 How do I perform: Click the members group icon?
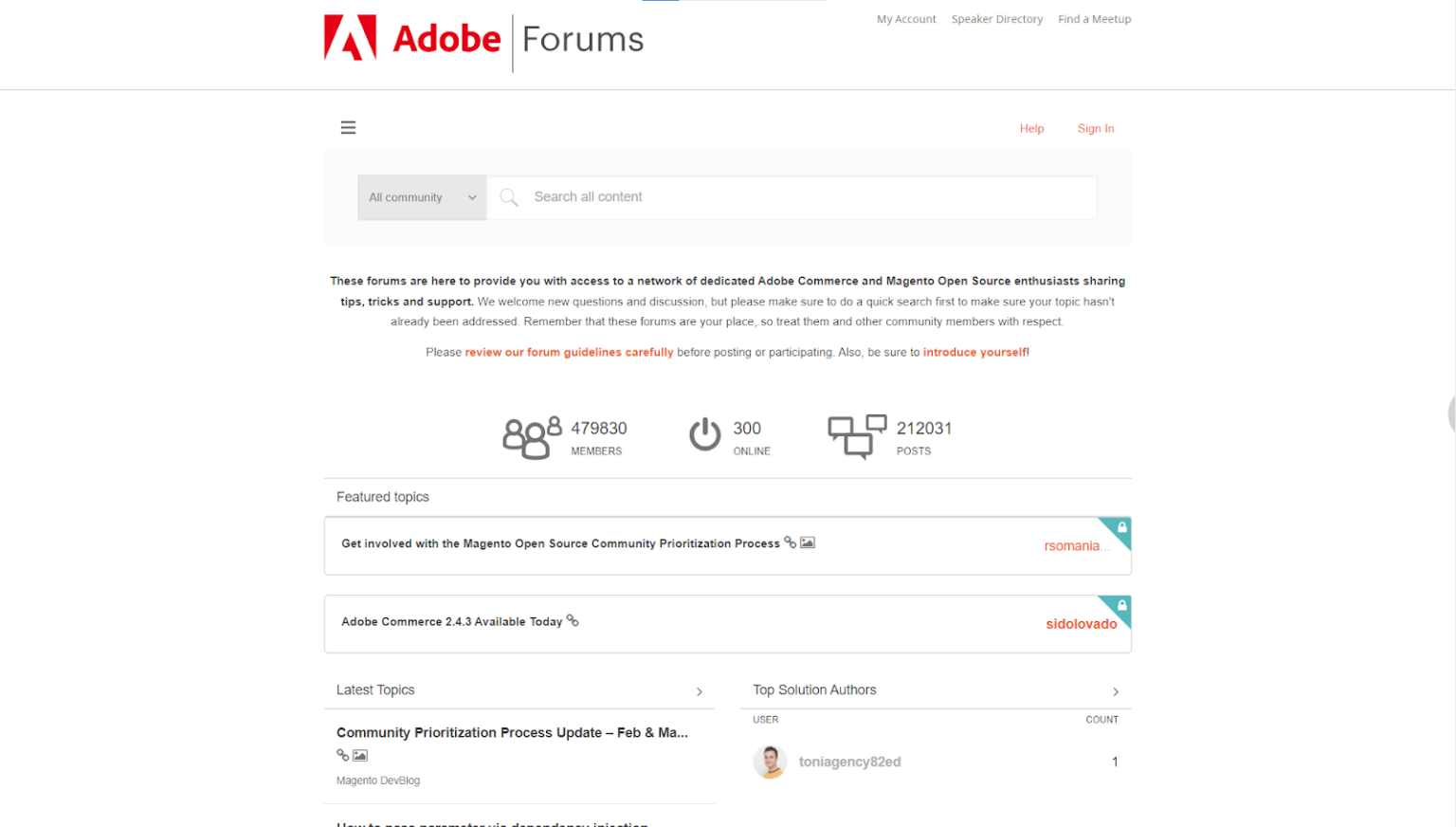click(531, 437)
